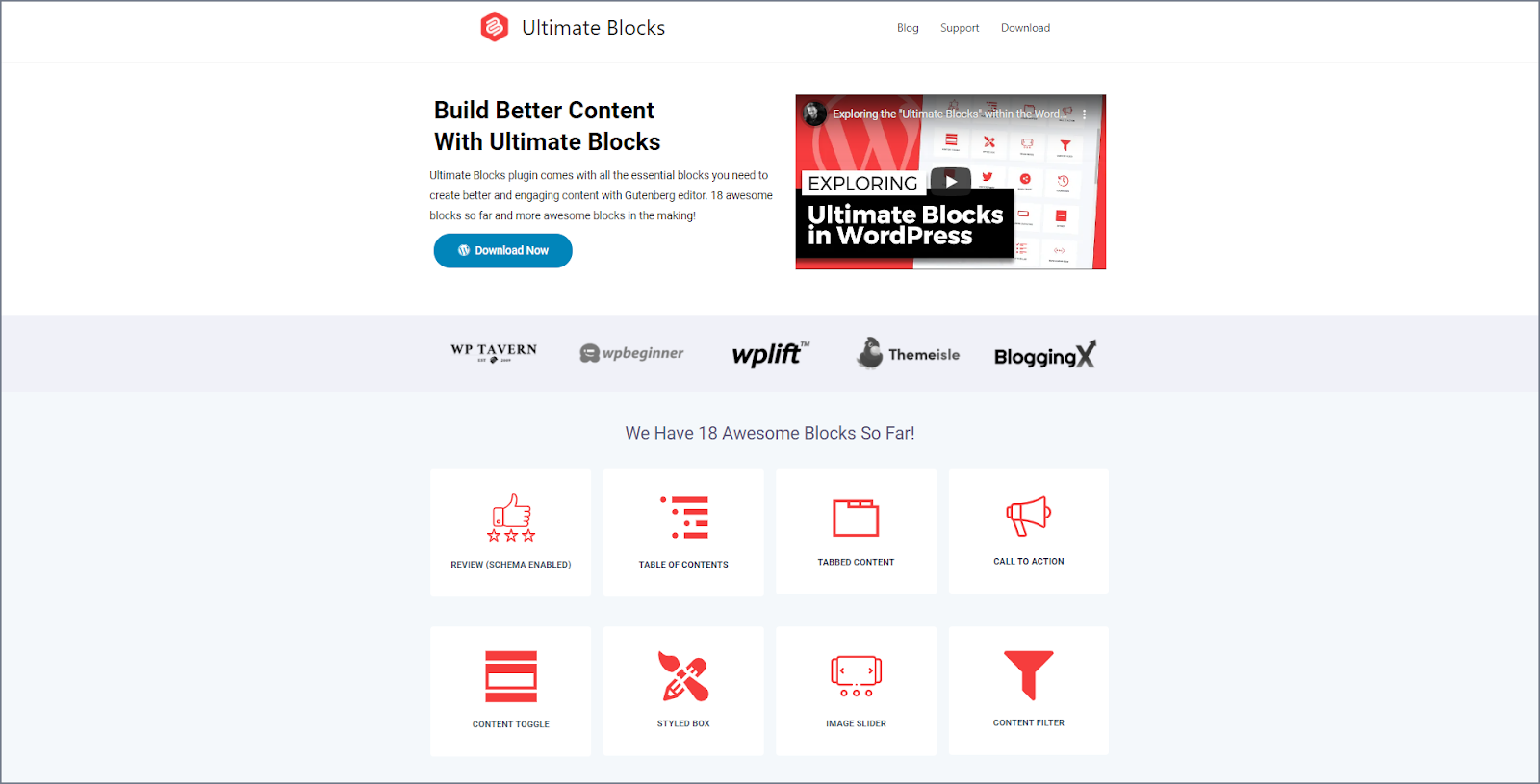
Task: Select the Styled Box brush icon
Action: tap(683, 676)
